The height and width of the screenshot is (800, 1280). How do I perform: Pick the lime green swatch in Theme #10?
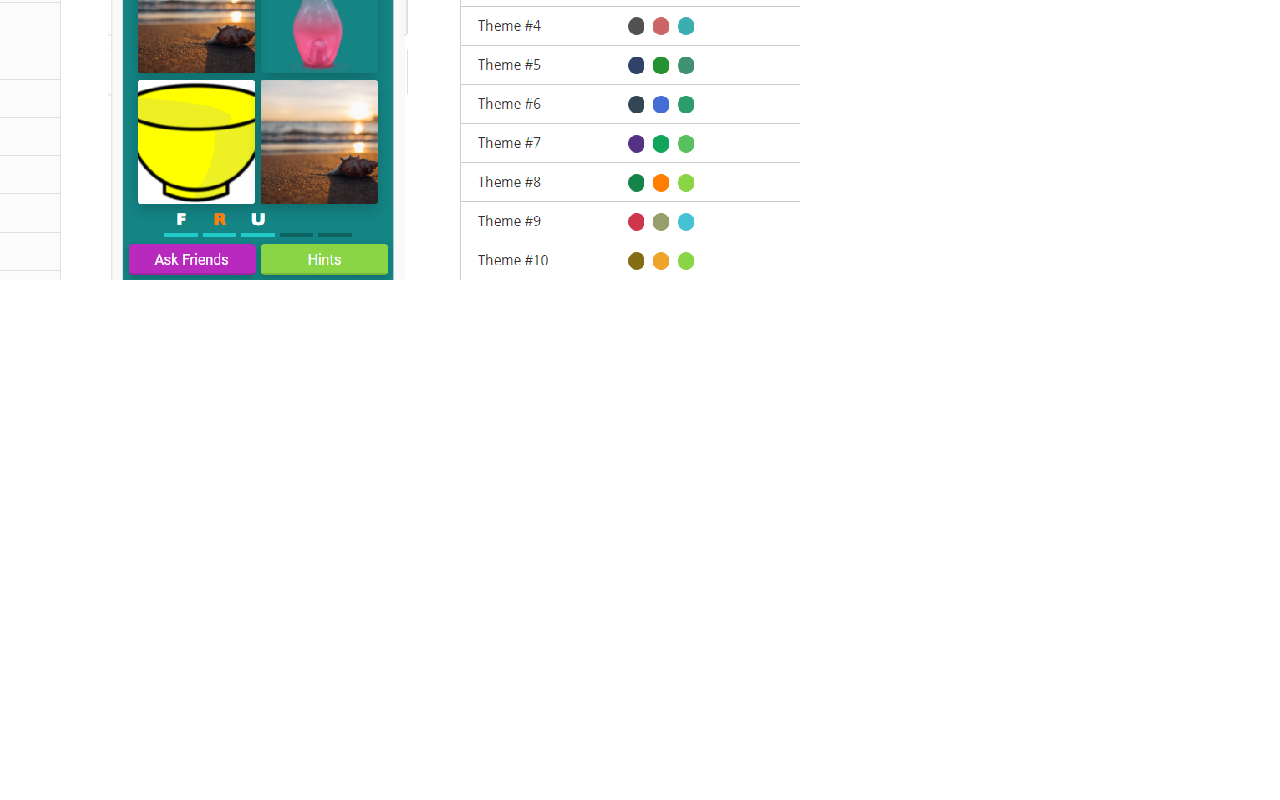click(x=686, y=260)
